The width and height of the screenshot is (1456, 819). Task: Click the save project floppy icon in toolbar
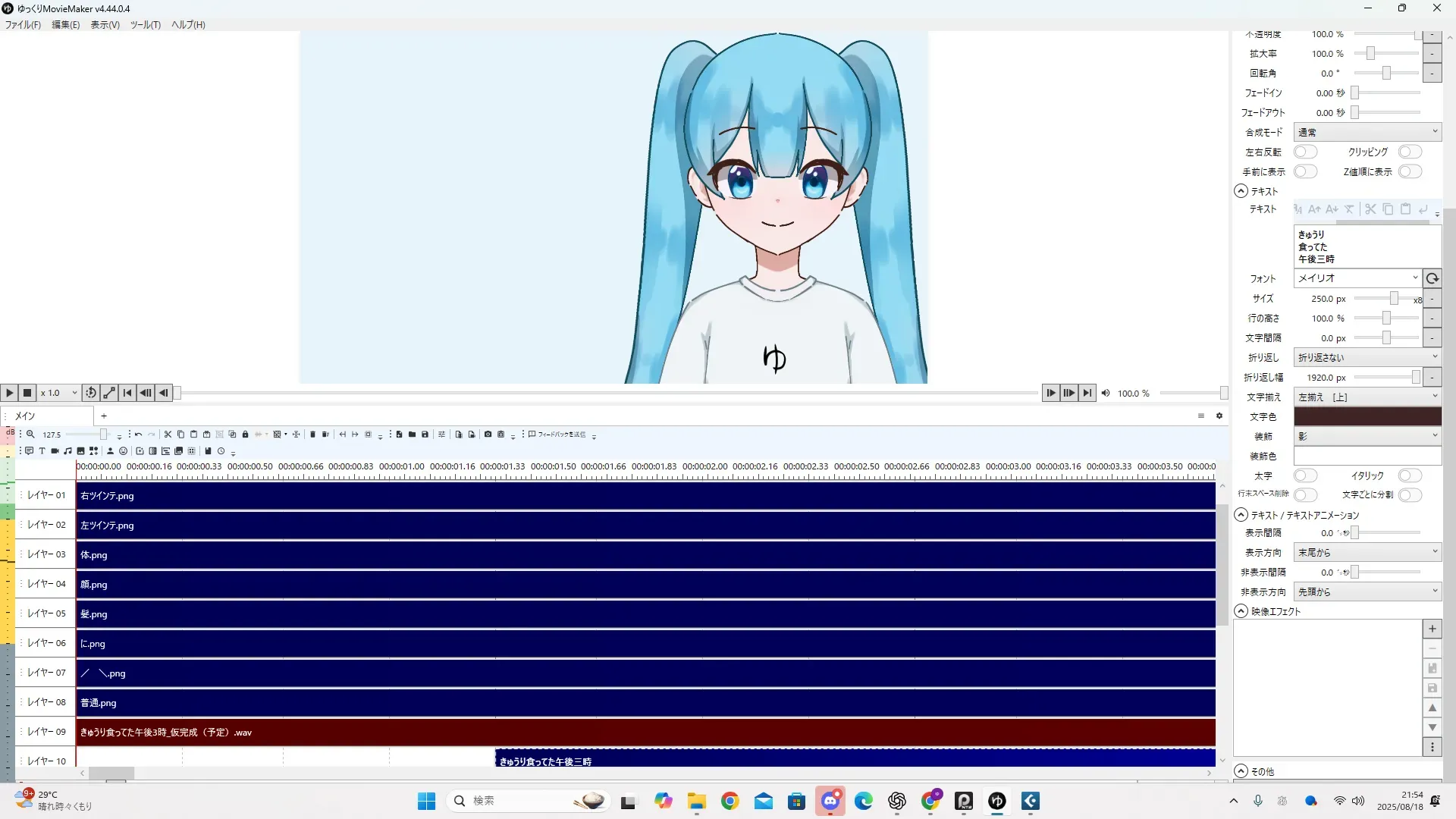(425, 435)
